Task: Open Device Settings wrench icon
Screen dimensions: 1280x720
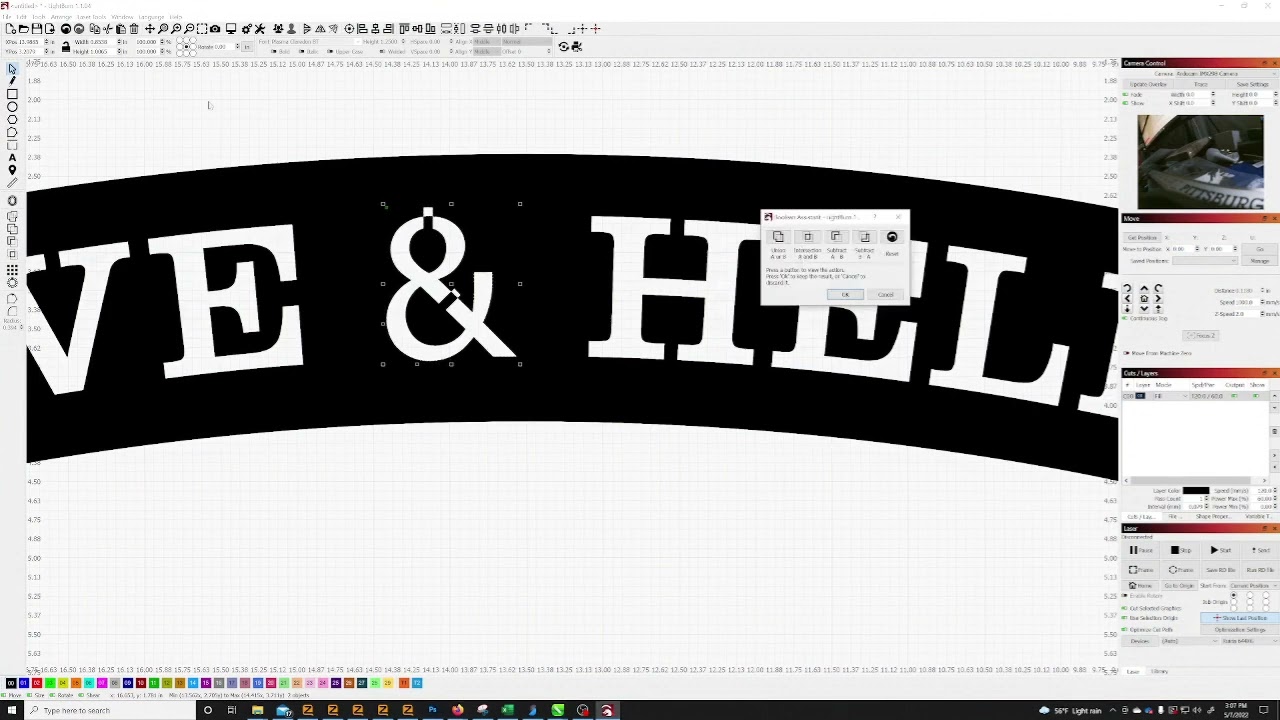Action: [260, 29]
